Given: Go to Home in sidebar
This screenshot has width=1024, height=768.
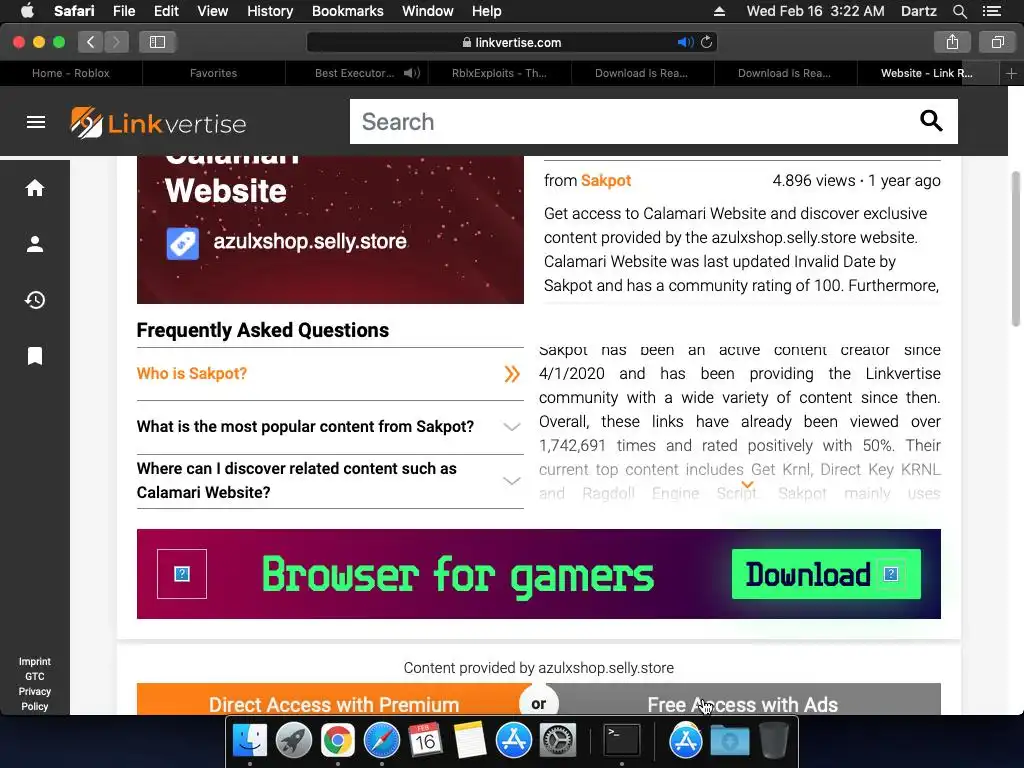Looking at the screenshot, I should pos(35,188).
